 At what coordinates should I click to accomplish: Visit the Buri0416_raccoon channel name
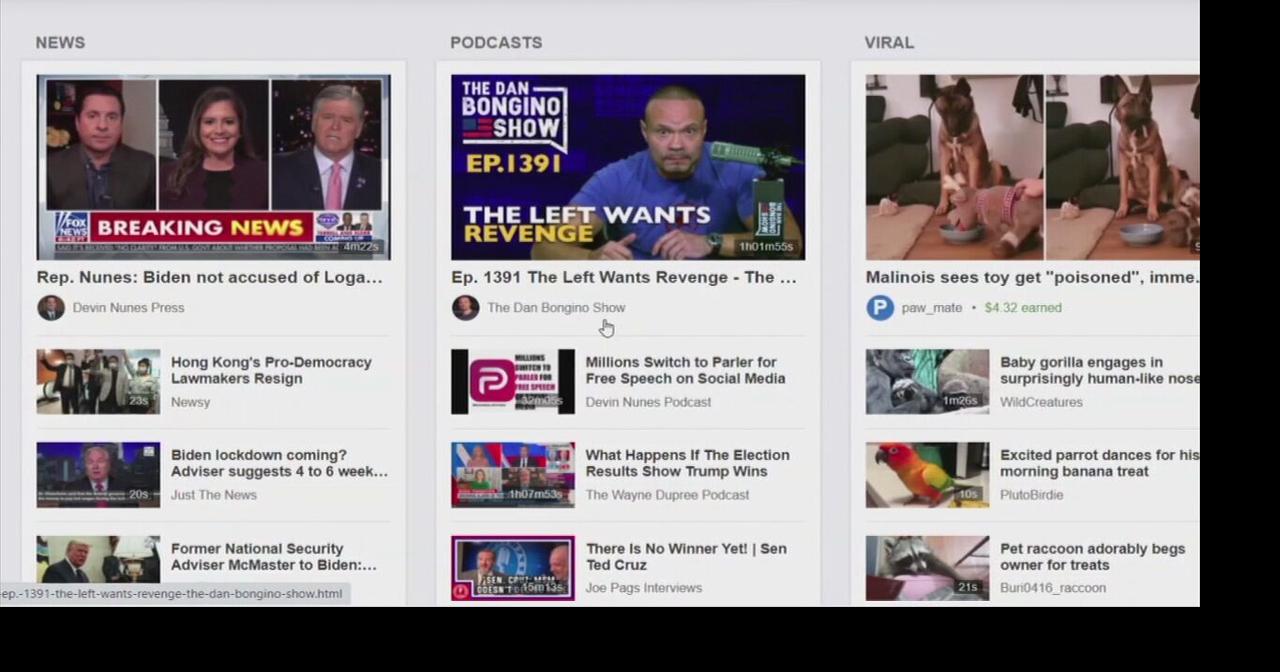[x=1053, y=588]
